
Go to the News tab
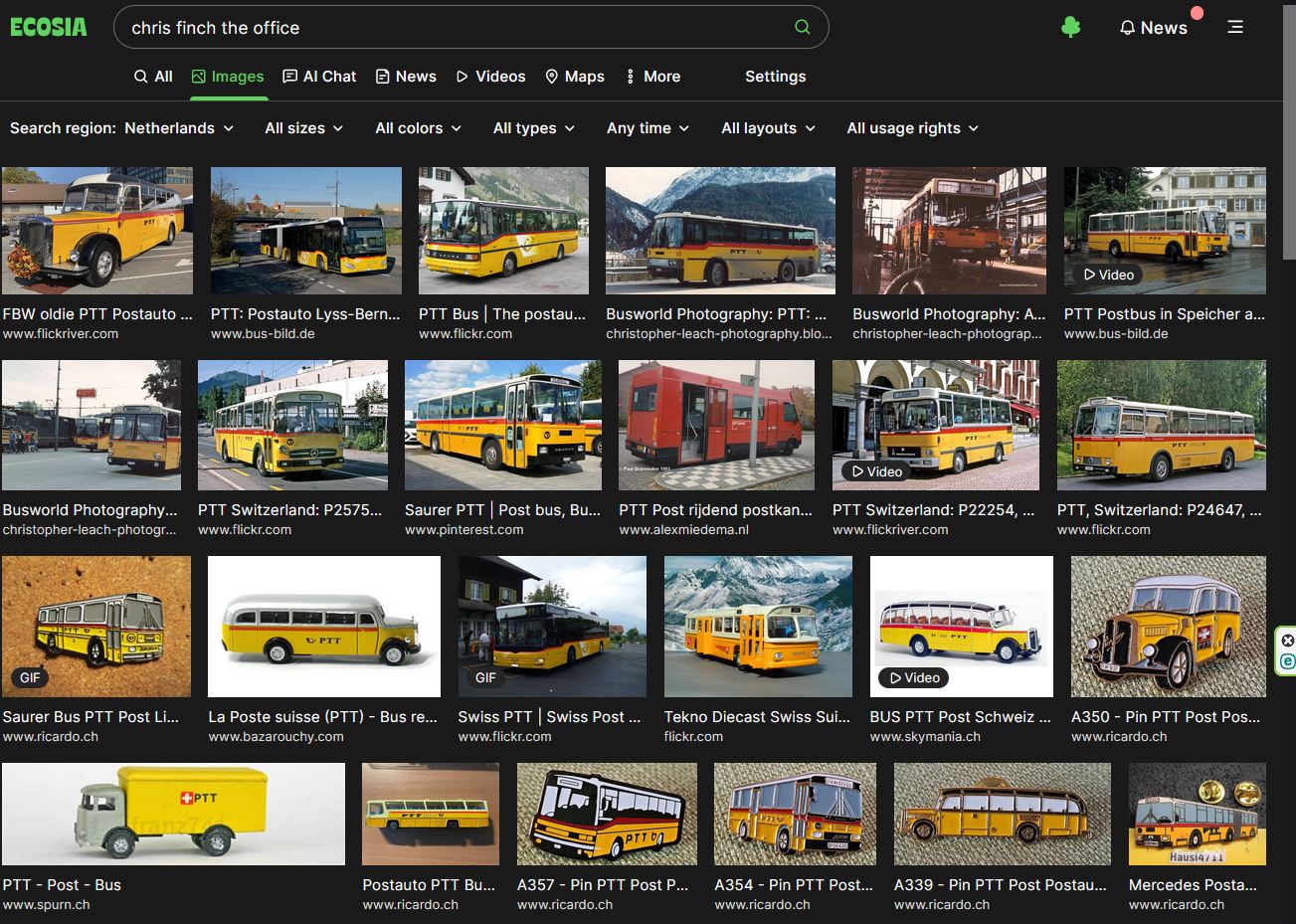point(406,77)
